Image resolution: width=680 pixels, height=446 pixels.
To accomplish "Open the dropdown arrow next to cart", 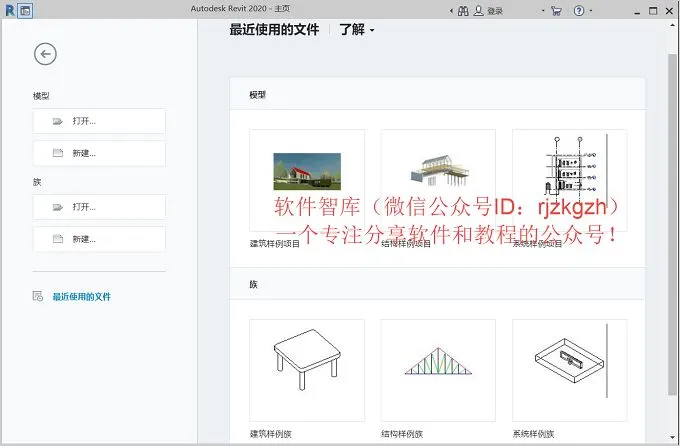I will pos(543,11).
